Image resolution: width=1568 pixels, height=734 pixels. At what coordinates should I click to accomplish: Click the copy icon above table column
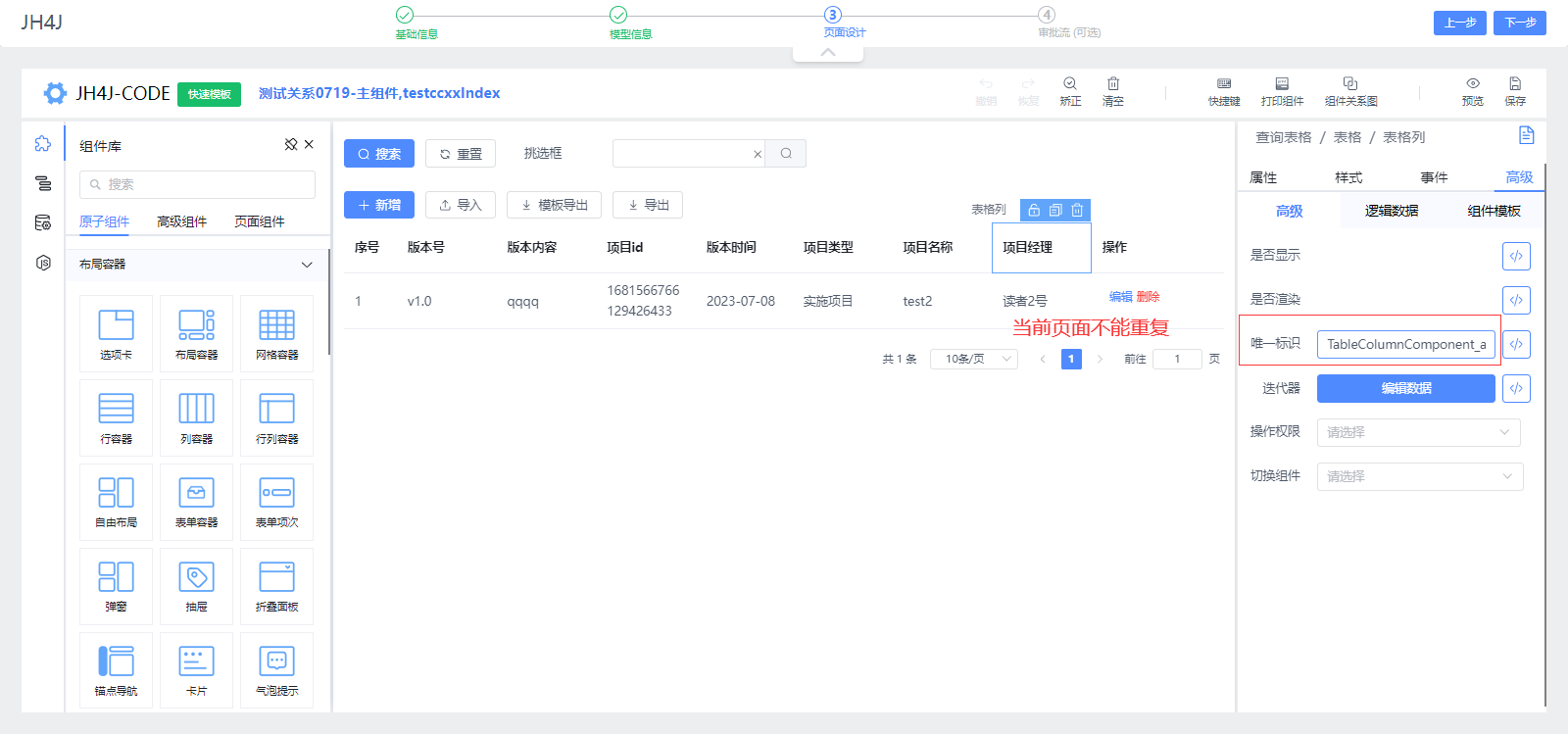[x=1055, y=210]
